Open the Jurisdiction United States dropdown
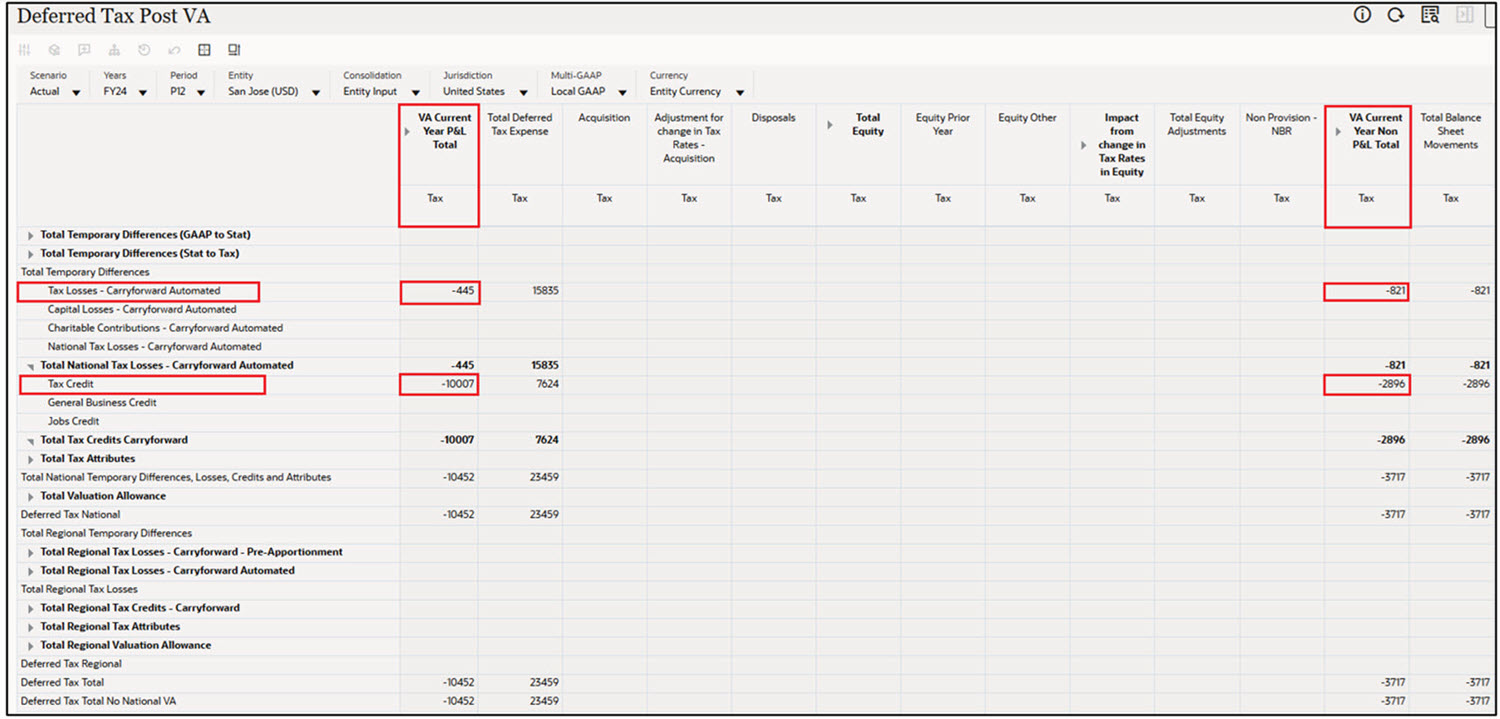 click(x=524, y=93)
